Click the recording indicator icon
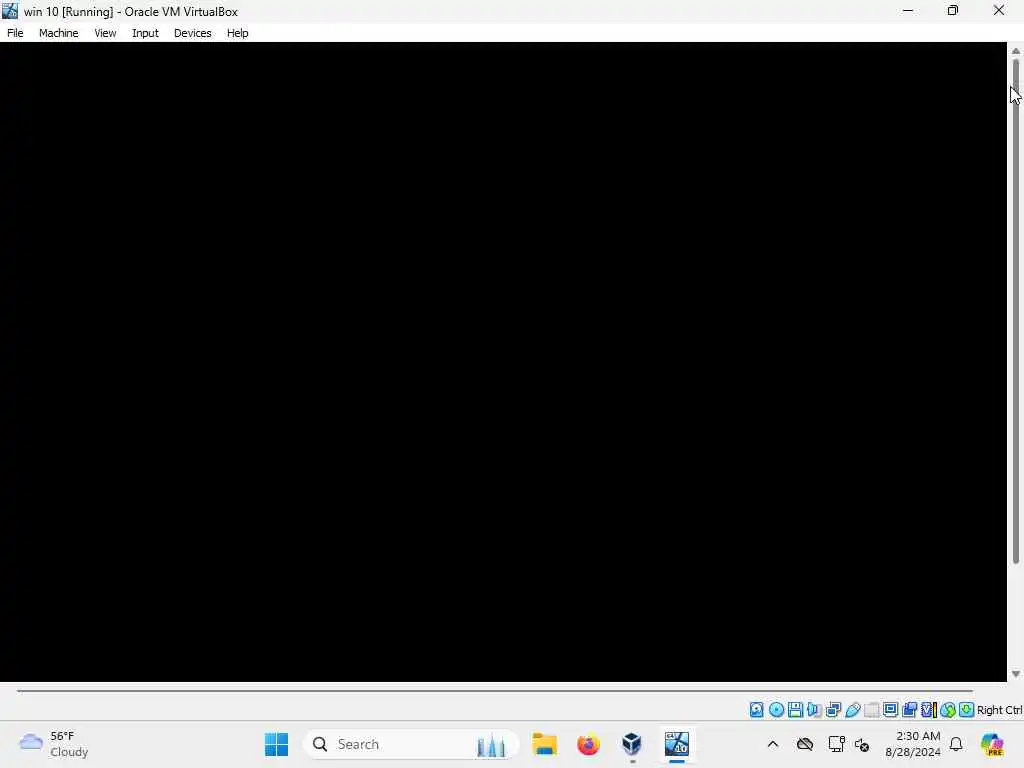This screenshot has height=768, width=1024. click(910, 710)
